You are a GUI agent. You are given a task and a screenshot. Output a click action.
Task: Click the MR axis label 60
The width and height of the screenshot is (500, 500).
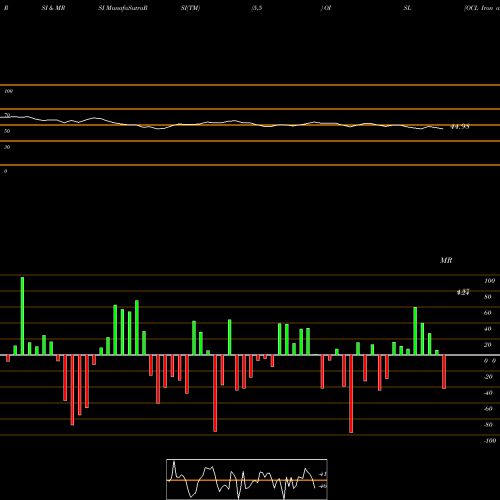488,313
